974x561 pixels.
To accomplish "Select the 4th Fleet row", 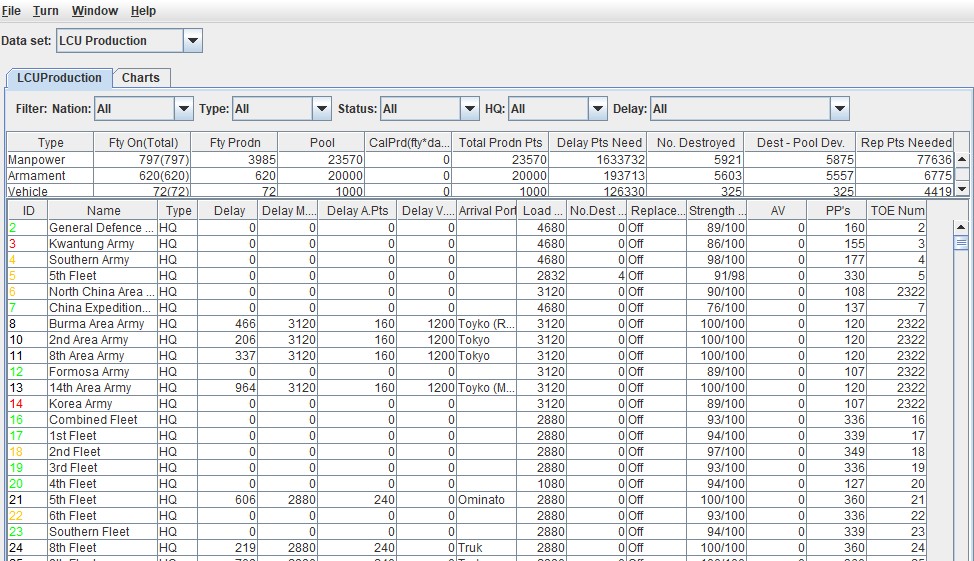I will click(x=467, y=484).
